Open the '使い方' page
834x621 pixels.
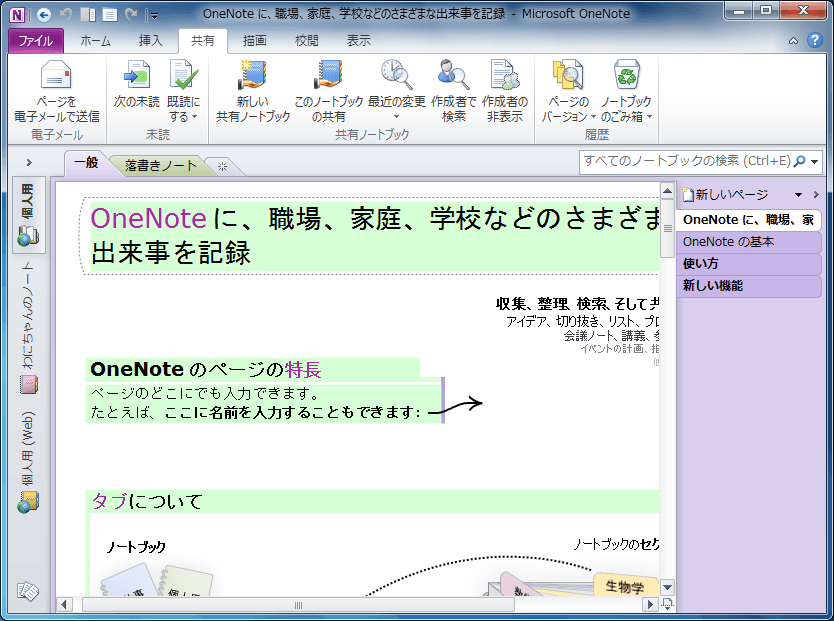(x=748, y=264)
